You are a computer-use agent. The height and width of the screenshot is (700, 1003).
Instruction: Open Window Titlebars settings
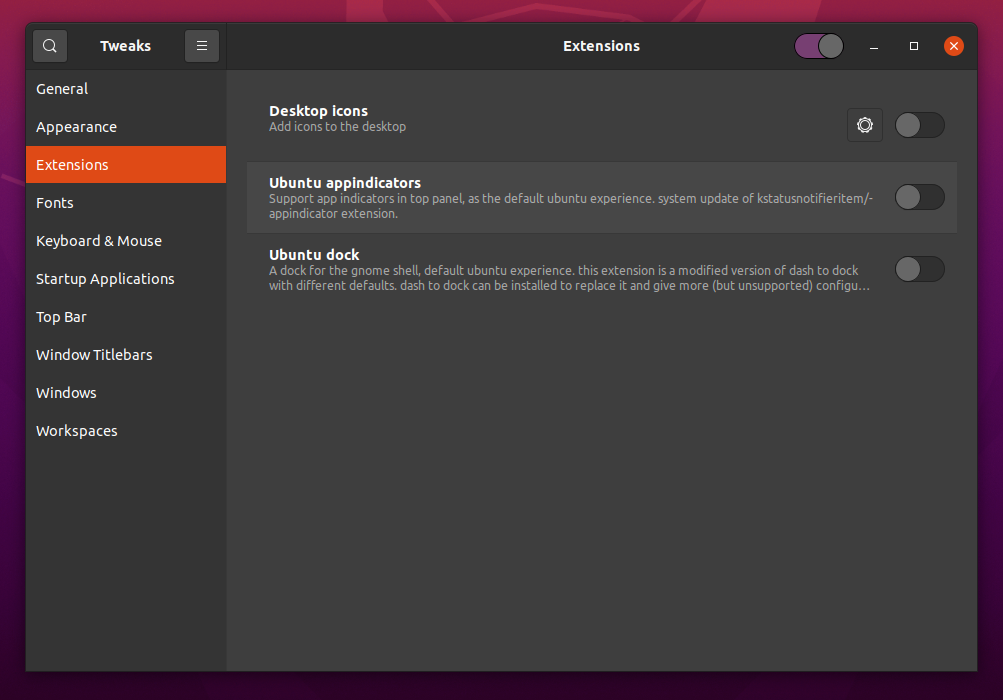coord(126,354)
